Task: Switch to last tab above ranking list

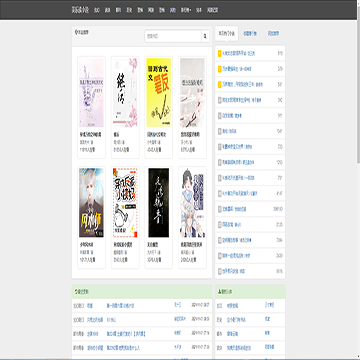Action: 273,33
